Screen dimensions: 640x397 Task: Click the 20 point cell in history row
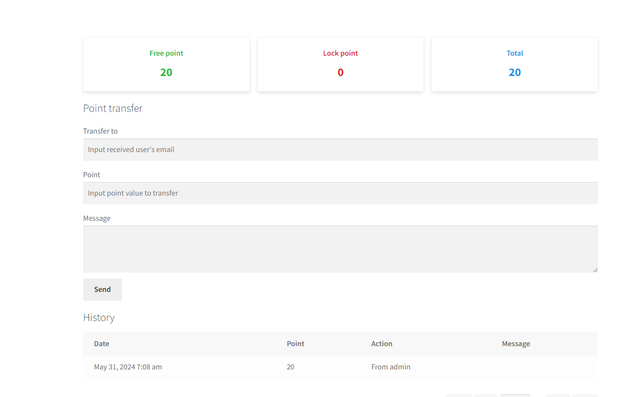click(290, 367)
